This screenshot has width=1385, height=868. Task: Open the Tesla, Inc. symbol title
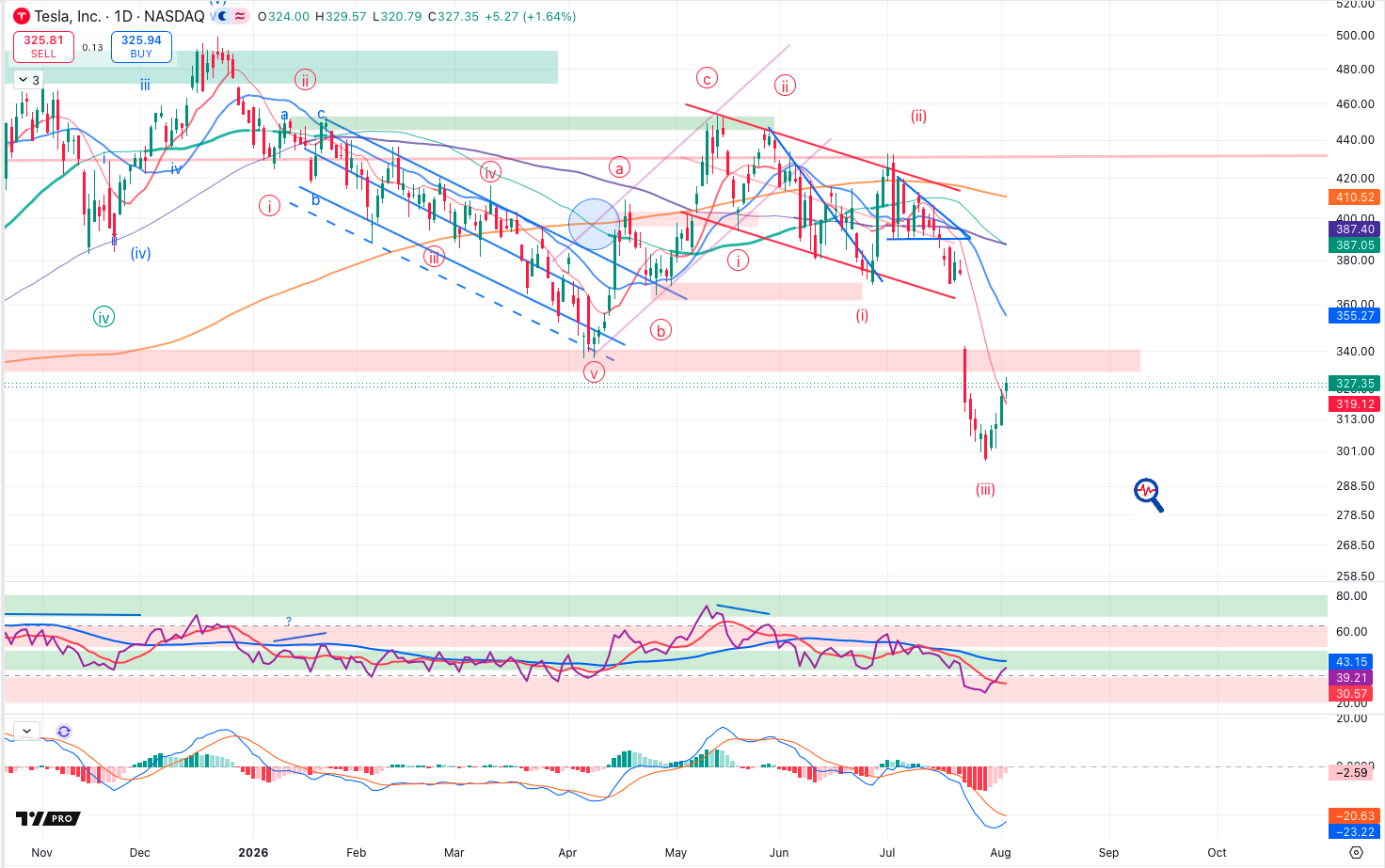click(x=67, y=16)
